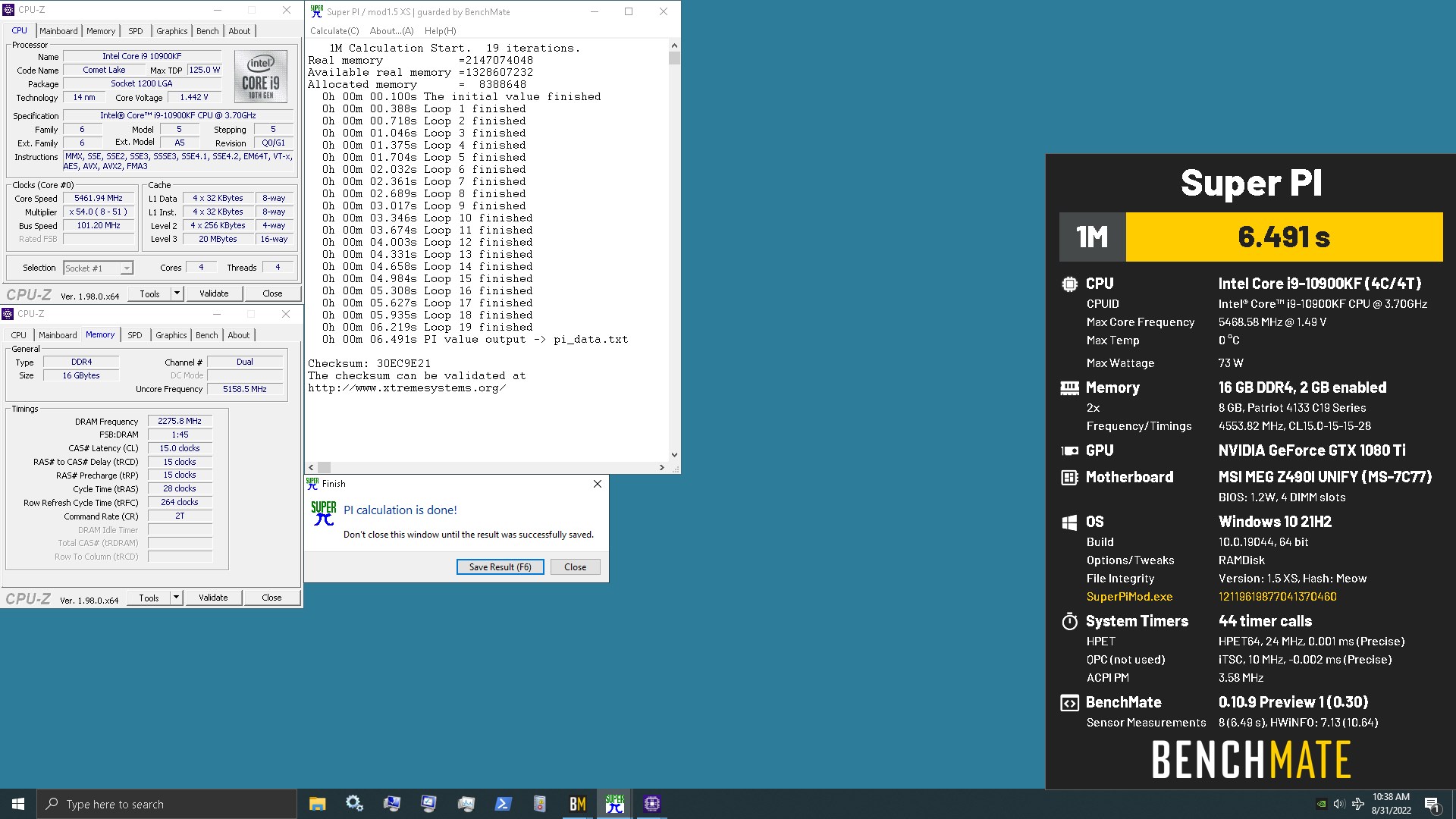Image resolution: width=1456 pixels, height=819 pixels.
Task: Click the scroll down arrow in Super PI
Action: 674,455
